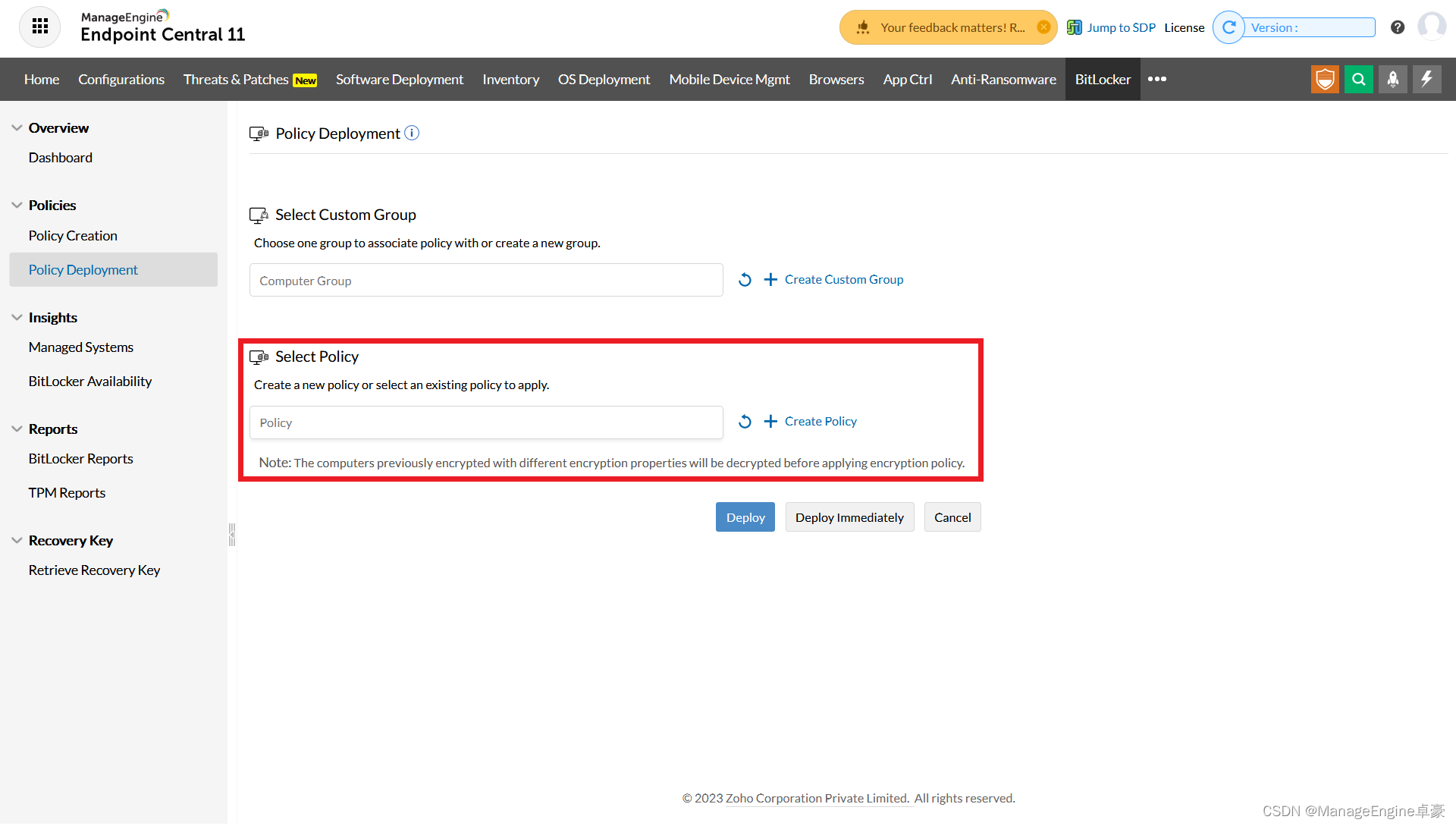The height and width of the screenshot is (826, 1456).
Task: Open the green search icon
Action: coord(1359,79)
